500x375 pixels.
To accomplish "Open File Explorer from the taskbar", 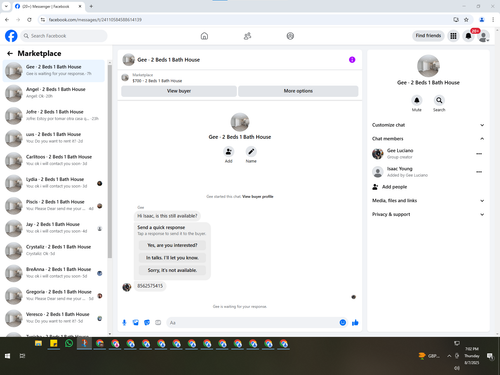I will 38,343.
